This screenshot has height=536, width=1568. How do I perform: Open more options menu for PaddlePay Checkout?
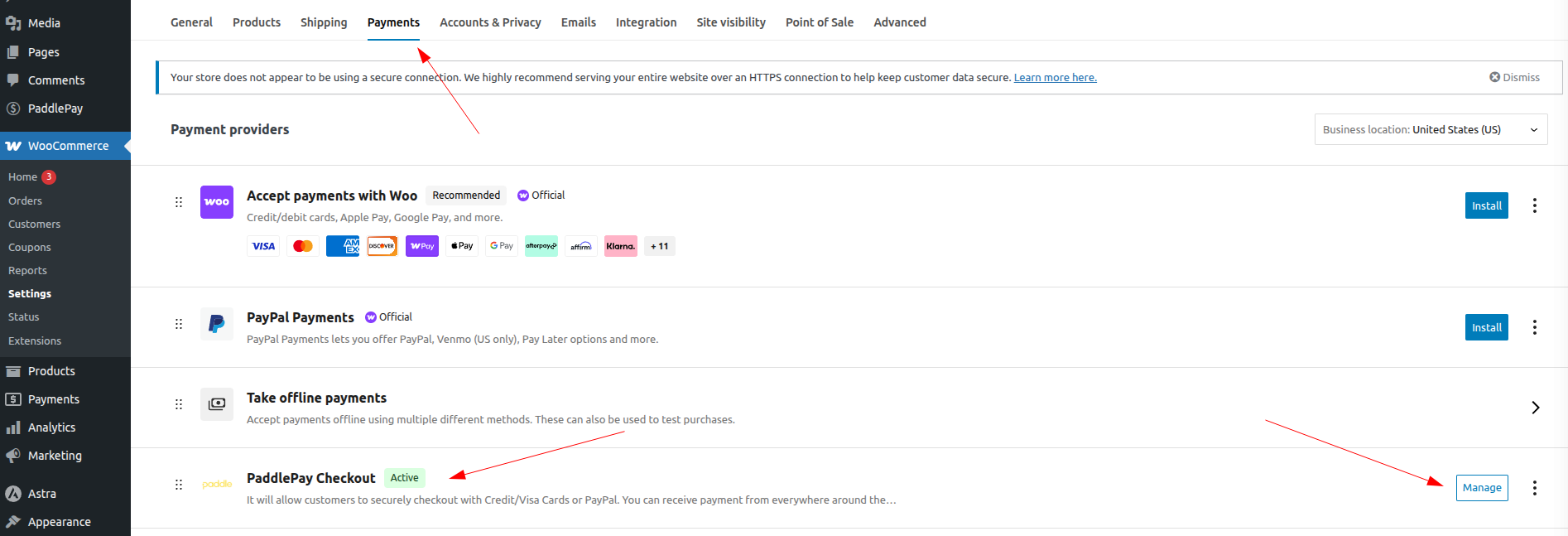pos(1535,488)
